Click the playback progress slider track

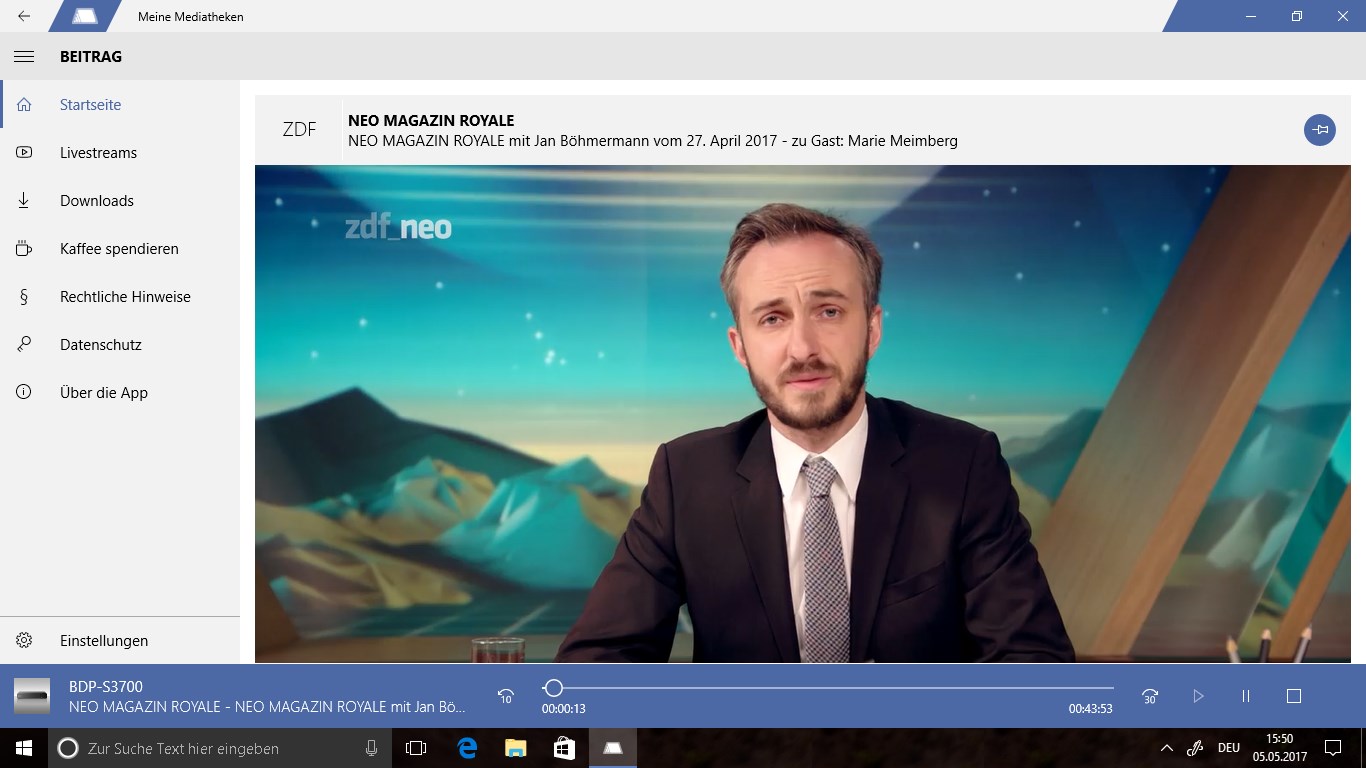click(x=828, y=688)
